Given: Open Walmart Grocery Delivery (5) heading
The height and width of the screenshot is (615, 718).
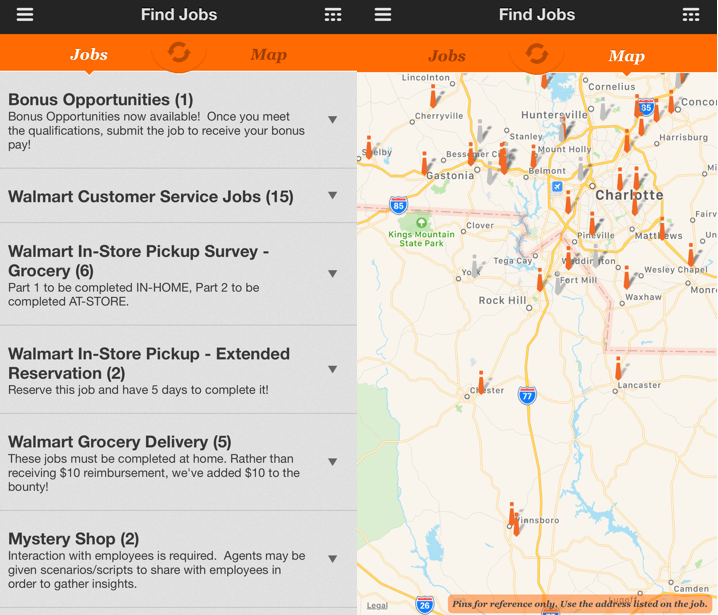Looking at the screenshot, I should [120, 441].
